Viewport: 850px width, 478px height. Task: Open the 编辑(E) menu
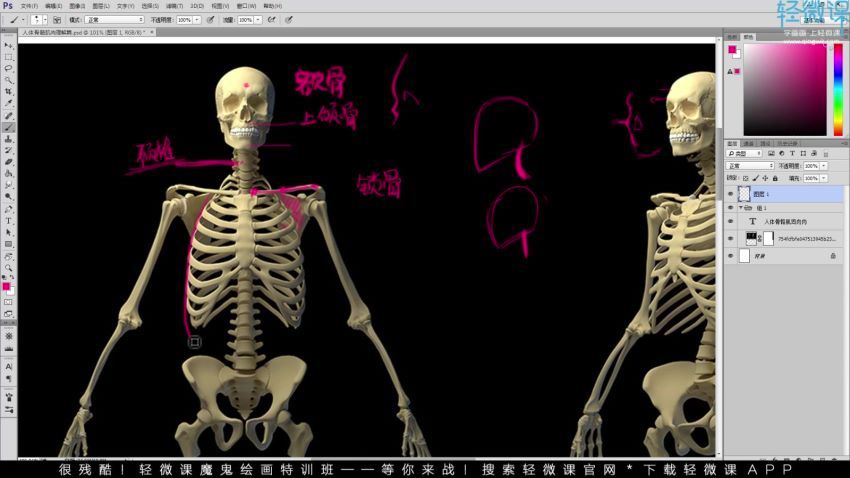click(x=53, y=6)
